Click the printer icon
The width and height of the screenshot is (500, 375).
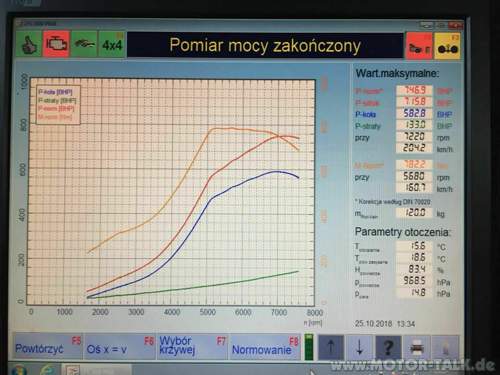[417, 348]
